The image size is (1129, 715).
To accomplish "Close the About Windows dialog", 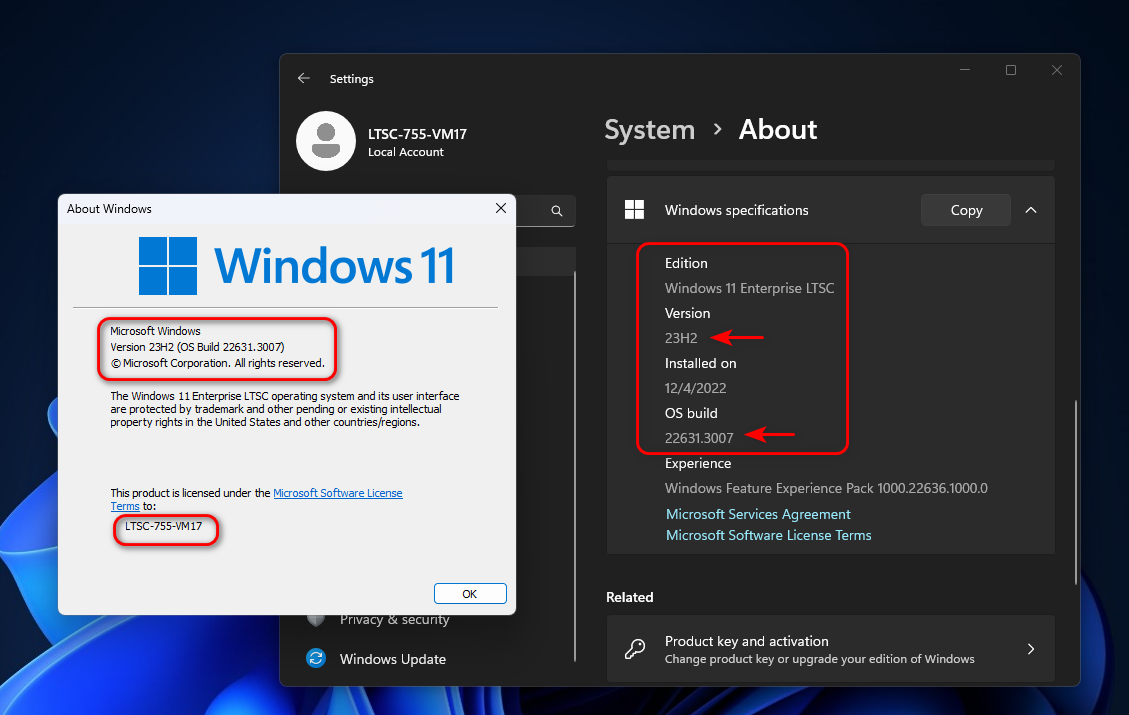I will pos(501,208).
